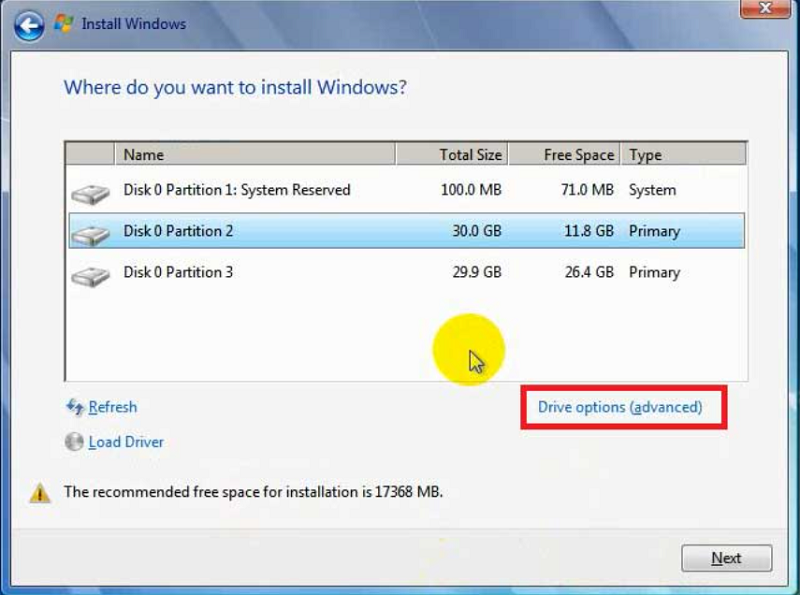Image resolution: width=800 pixels, height=595 pixels.
Task: Click the yellow warning triangle icon
Action: 39,492
